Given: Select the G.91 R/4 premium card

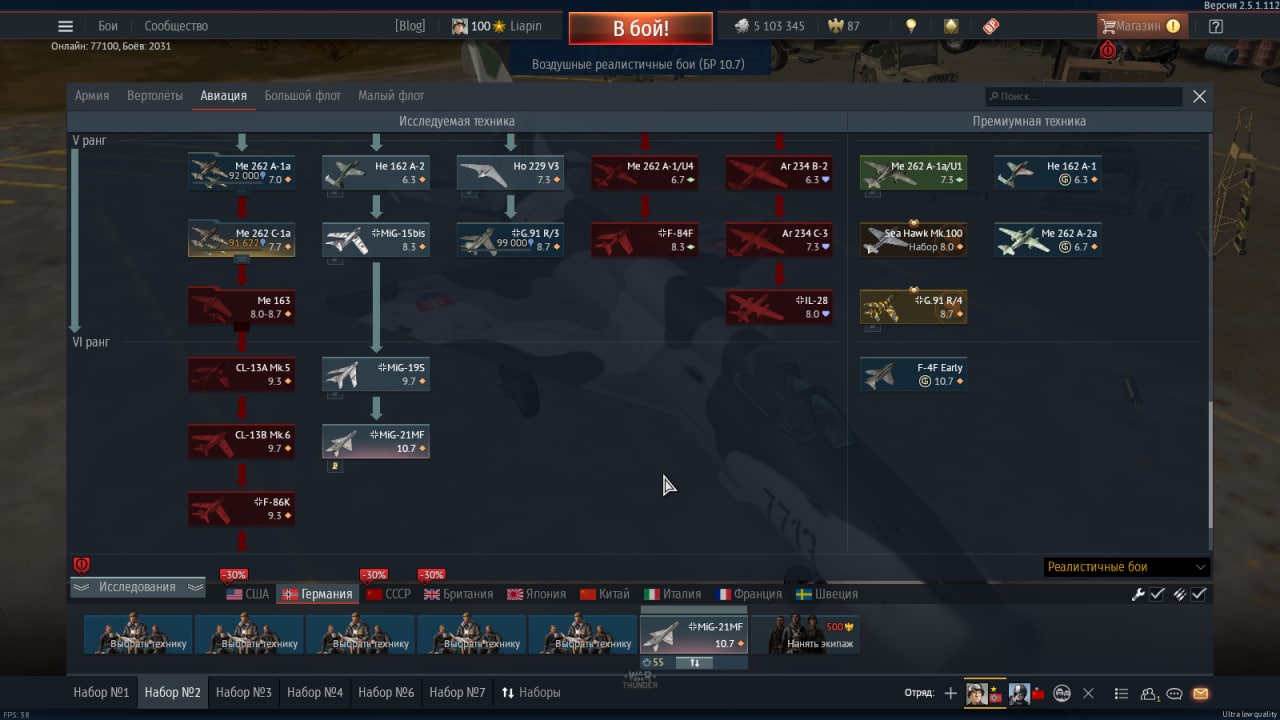Looking at the screenshot, I should click(913, 307).
